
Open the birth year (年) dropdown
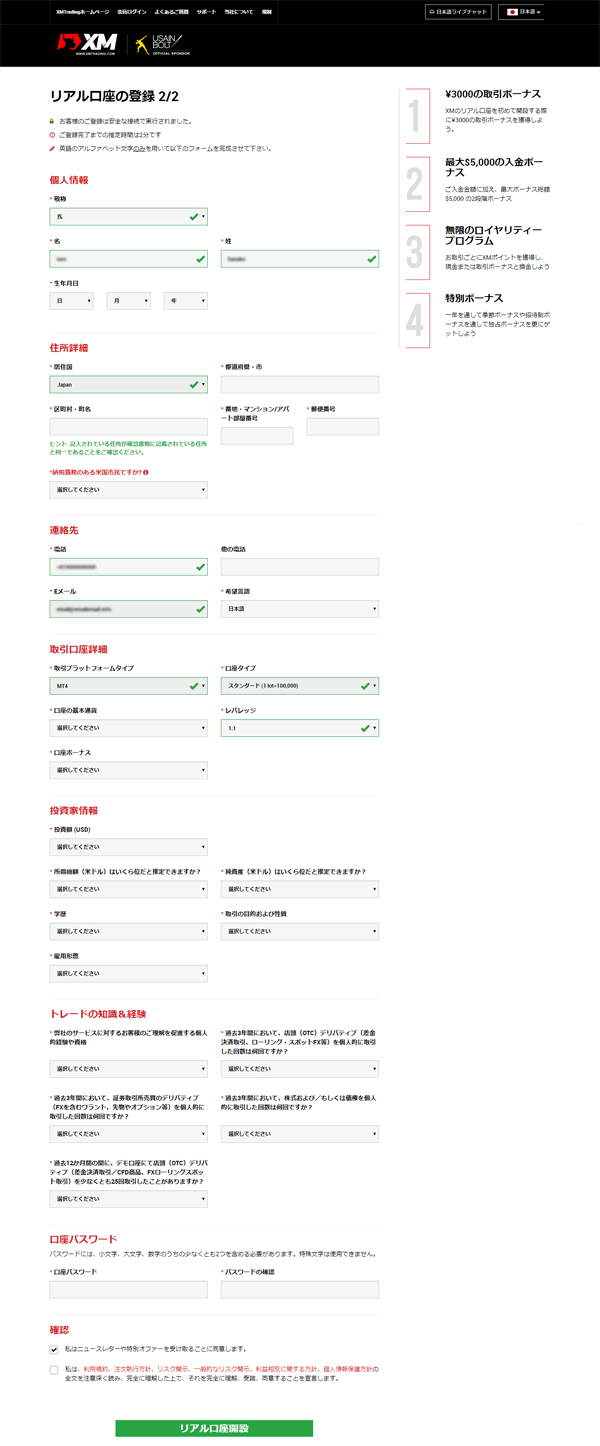[x=185, y=301]
